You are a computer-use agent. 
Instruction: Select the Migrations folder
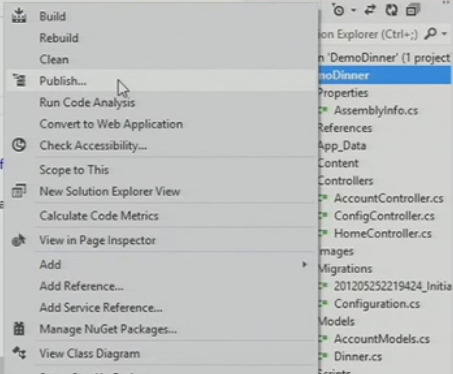[346, 269]
